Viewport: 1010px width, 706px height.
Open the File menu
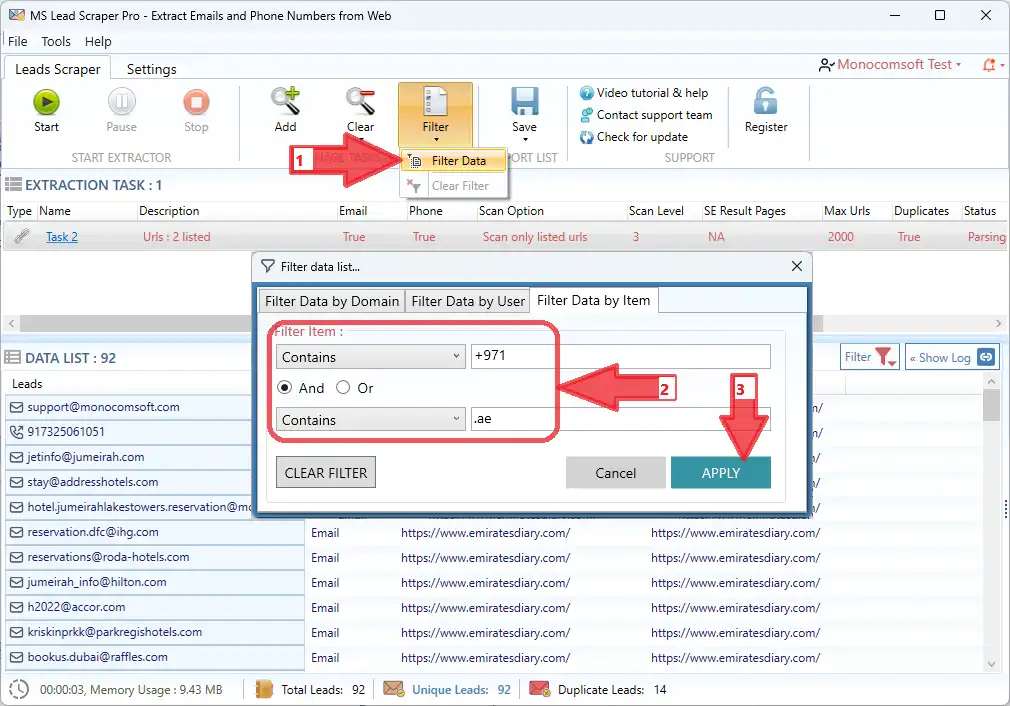(x=17, y=41)
